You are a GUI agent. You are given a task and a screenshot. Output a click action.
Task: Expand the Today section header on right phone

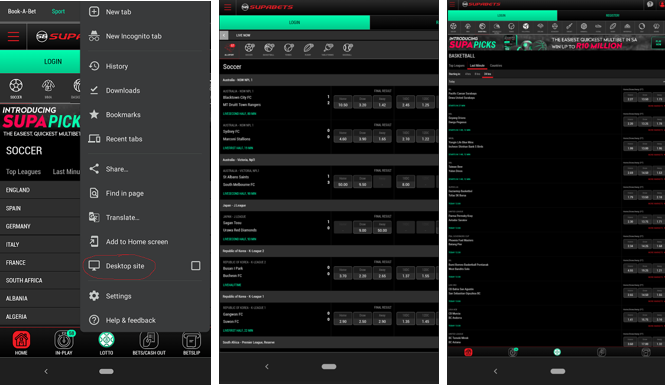(556, 82)
